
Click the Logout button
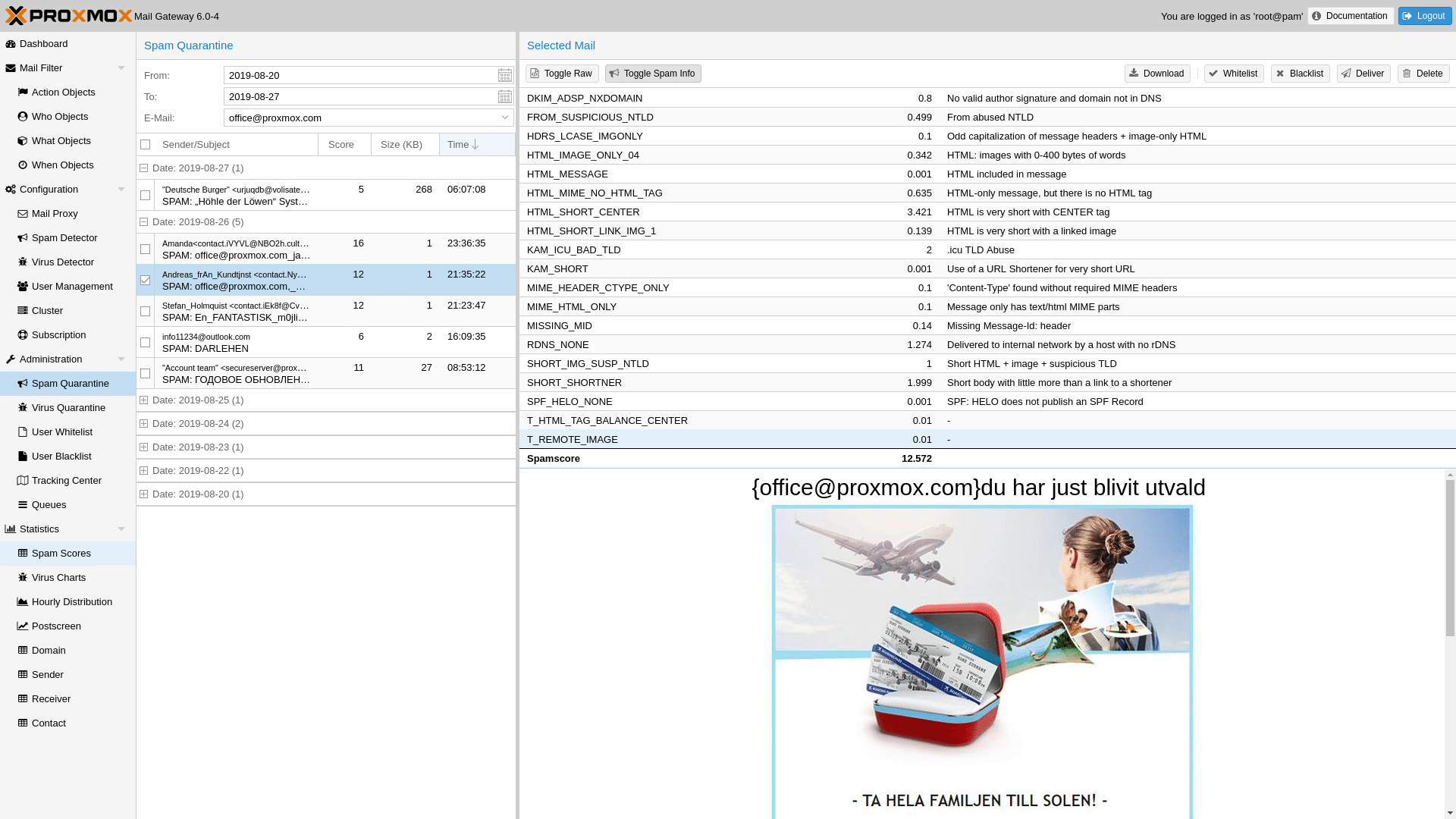[1424, 16]
